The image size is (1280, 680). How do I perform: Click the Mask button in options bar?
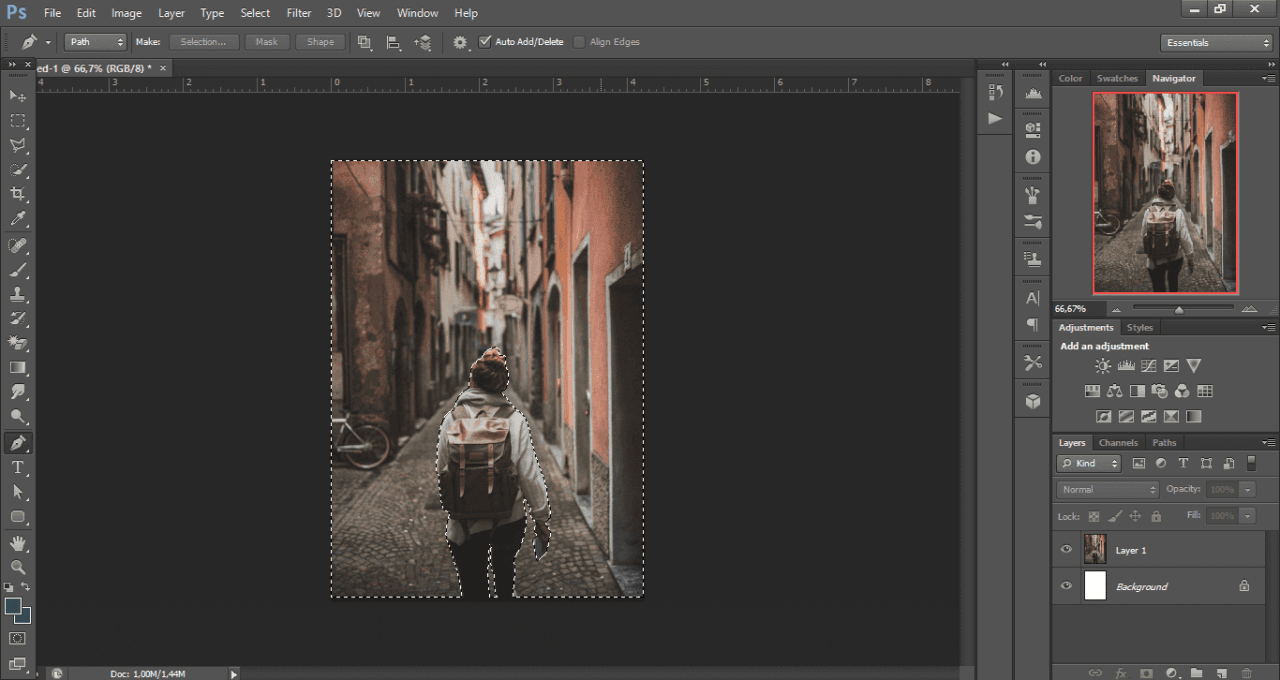[267, 42]
